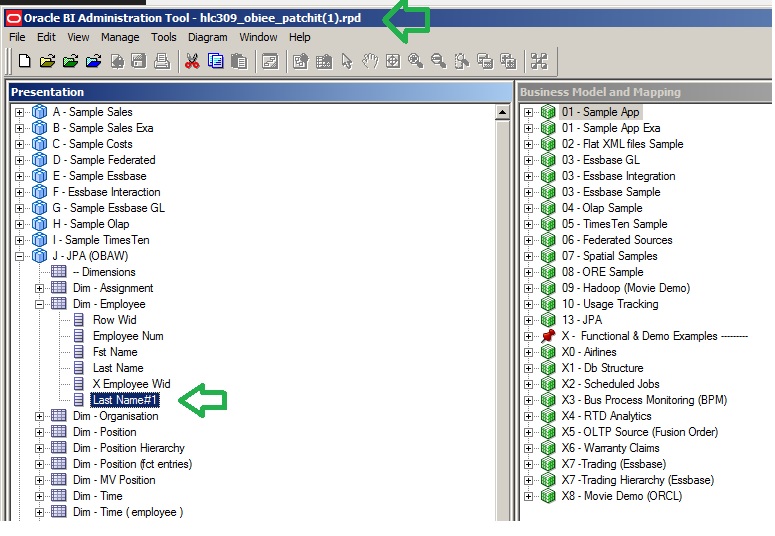Click the Save floppy disk toolbar icon
775x536 pixels.
click(139, 61)
